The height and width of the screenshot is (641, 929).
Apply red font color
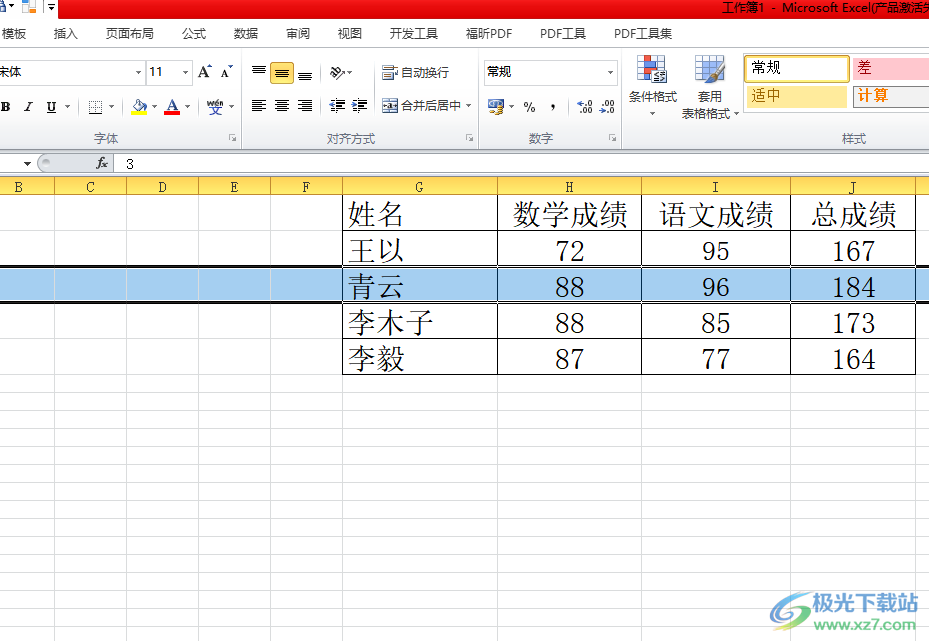172,107
